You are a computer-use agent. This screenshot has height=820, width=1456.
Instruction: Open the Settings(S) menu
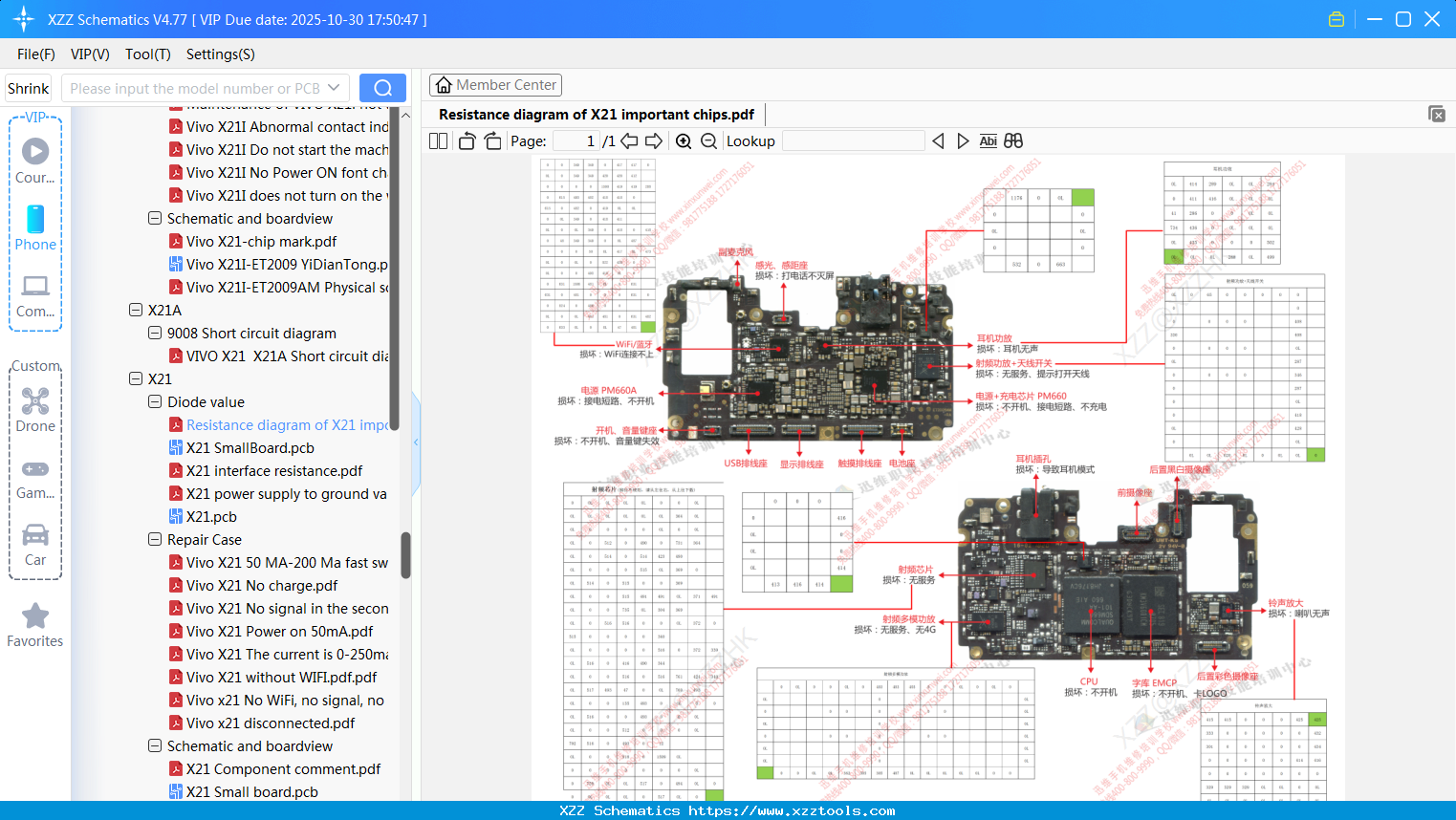click(220, 54)
